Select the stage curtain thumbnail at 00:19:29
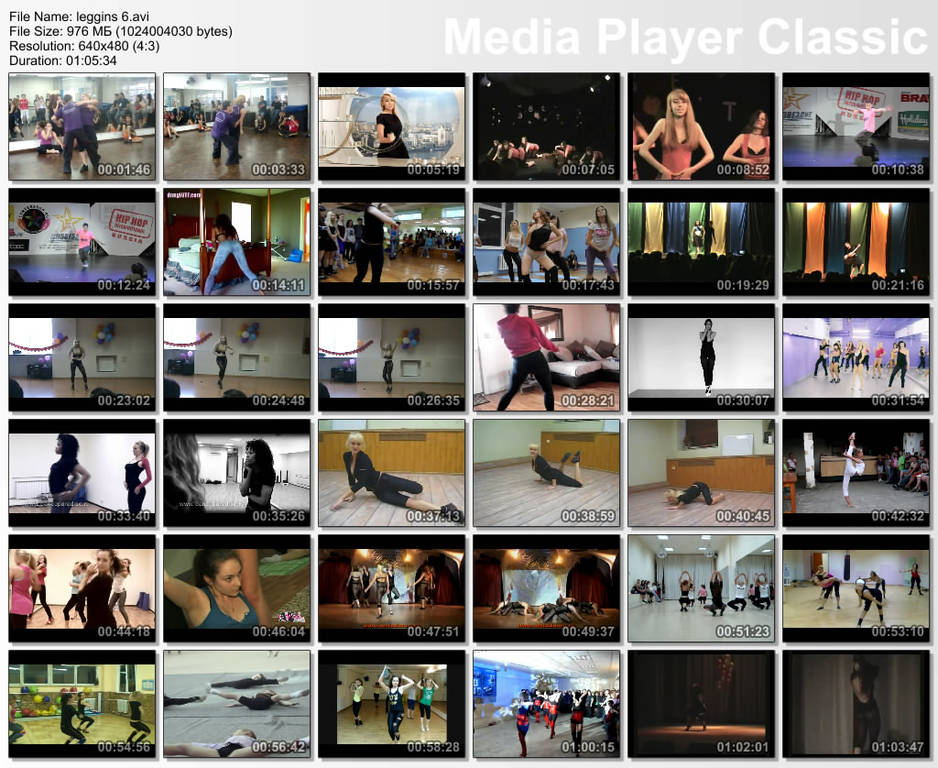Viewport: 938px width, 768px height. (701, 241)
